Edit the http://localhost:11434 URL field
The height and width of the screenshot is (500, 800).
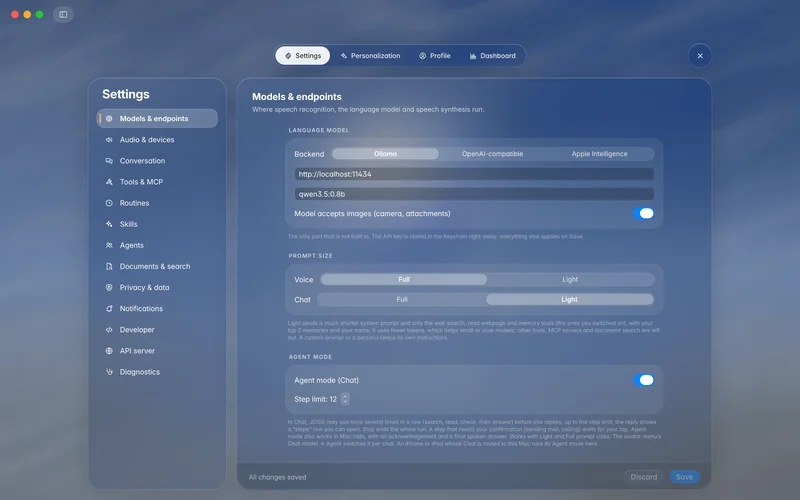pos(474,174)
